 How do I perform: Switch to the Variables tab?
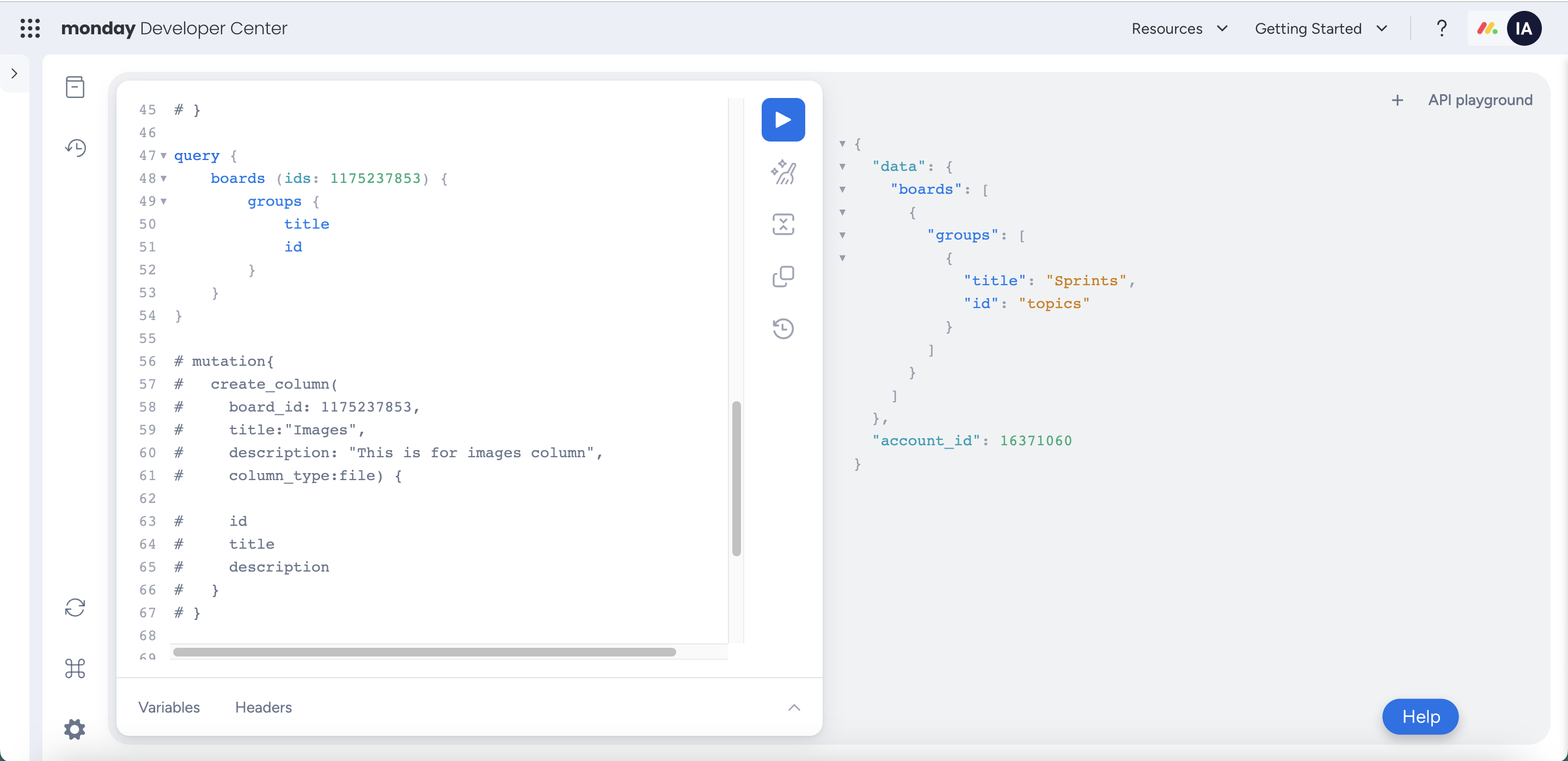[x=169, y=707]
